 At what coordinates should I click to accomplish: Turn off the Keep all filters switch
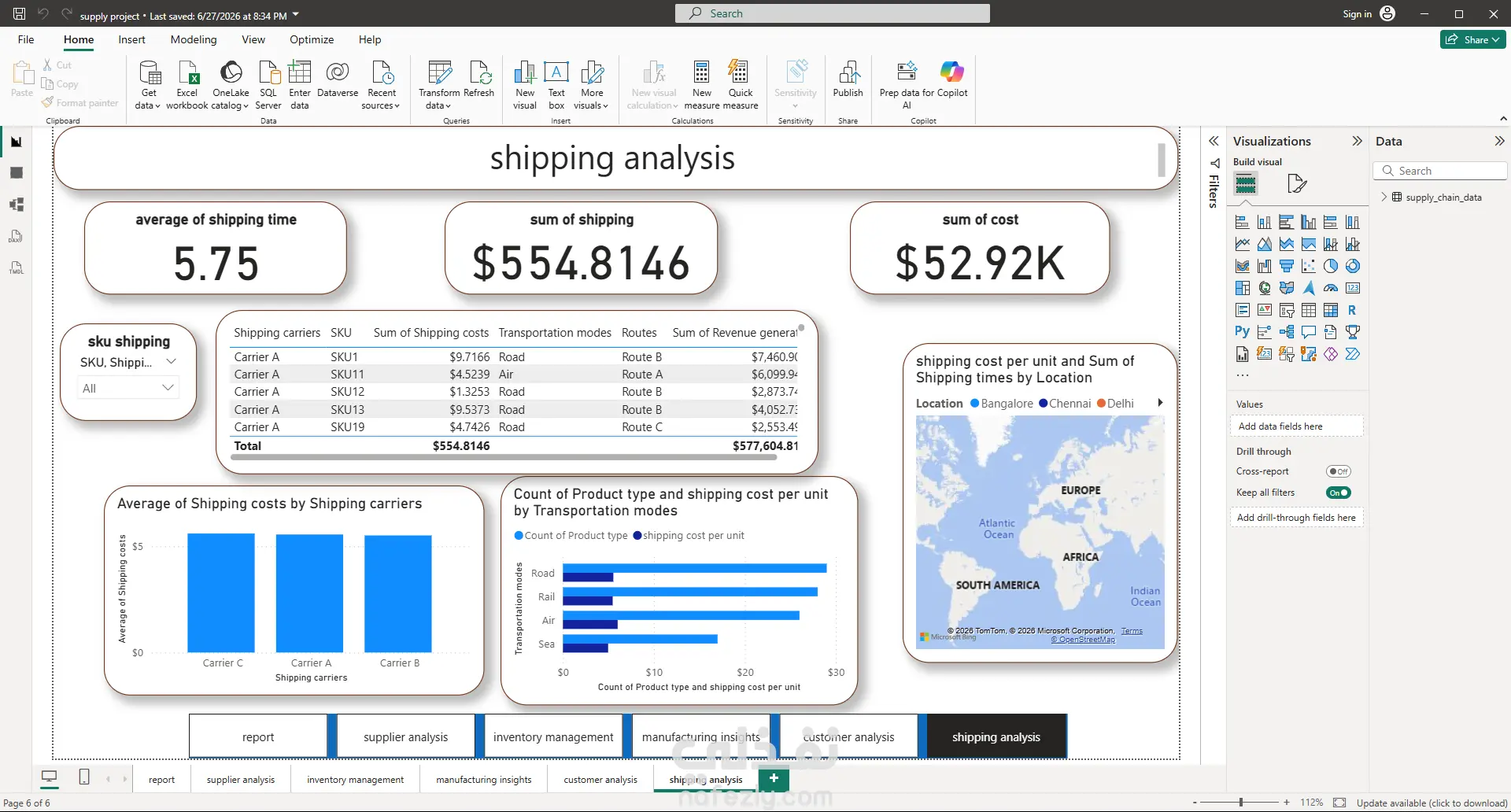1338,493
